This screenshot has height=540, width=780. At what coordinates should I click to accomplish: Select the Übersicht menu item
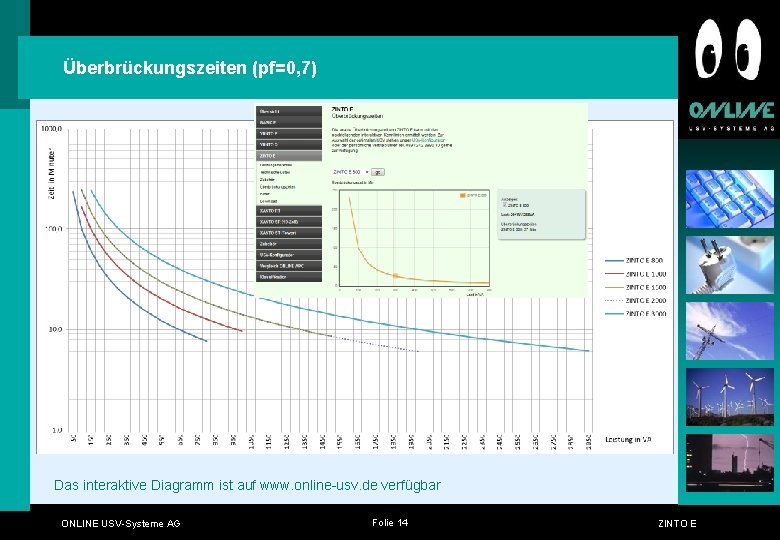289,111
